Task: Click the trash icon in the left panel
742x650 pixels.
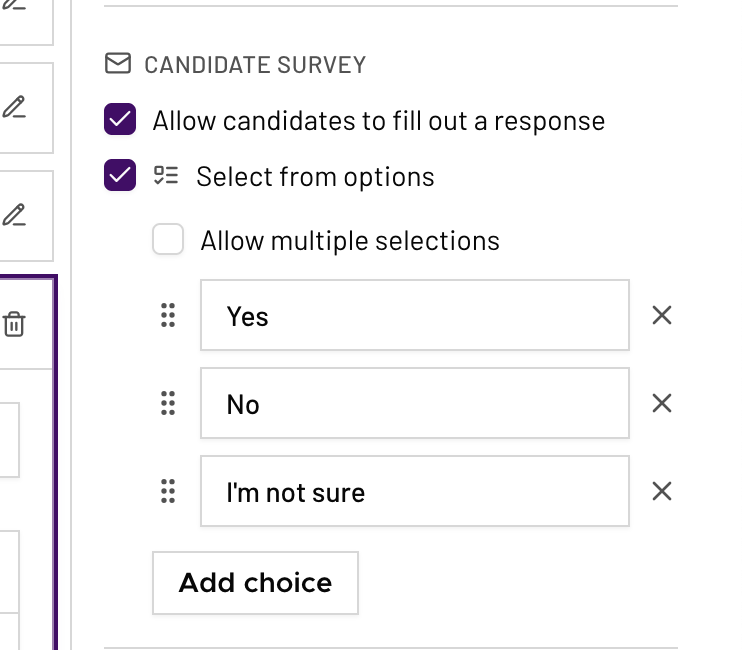Action: coord(14,324)
